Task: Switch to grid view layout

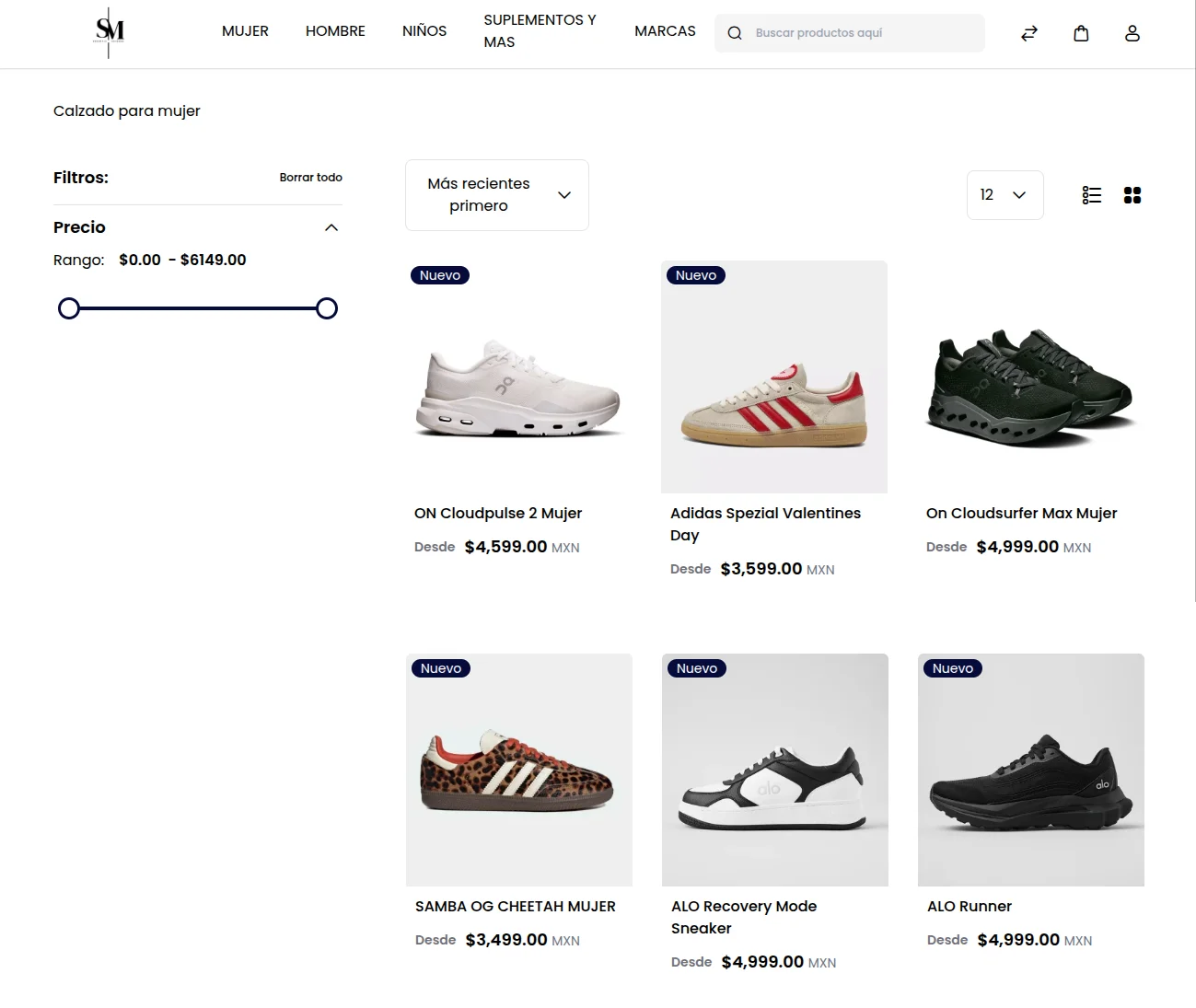Action: [x=1132, y=194]
